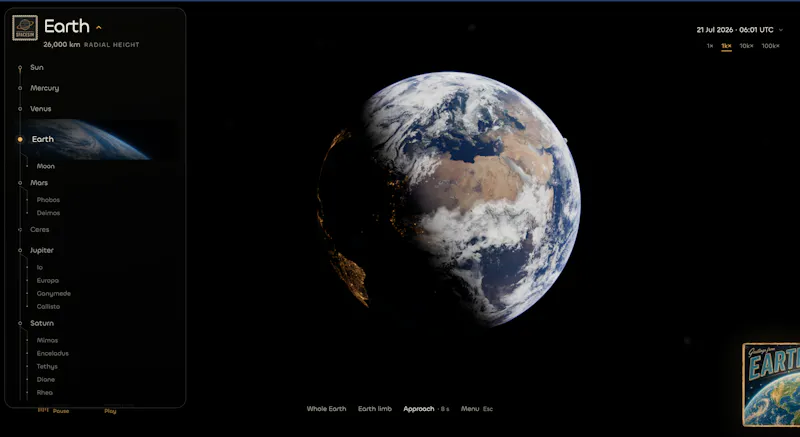This screenshot has height=437, width=800.
Task: Go to Rhea moon
Action: point(45,393)
